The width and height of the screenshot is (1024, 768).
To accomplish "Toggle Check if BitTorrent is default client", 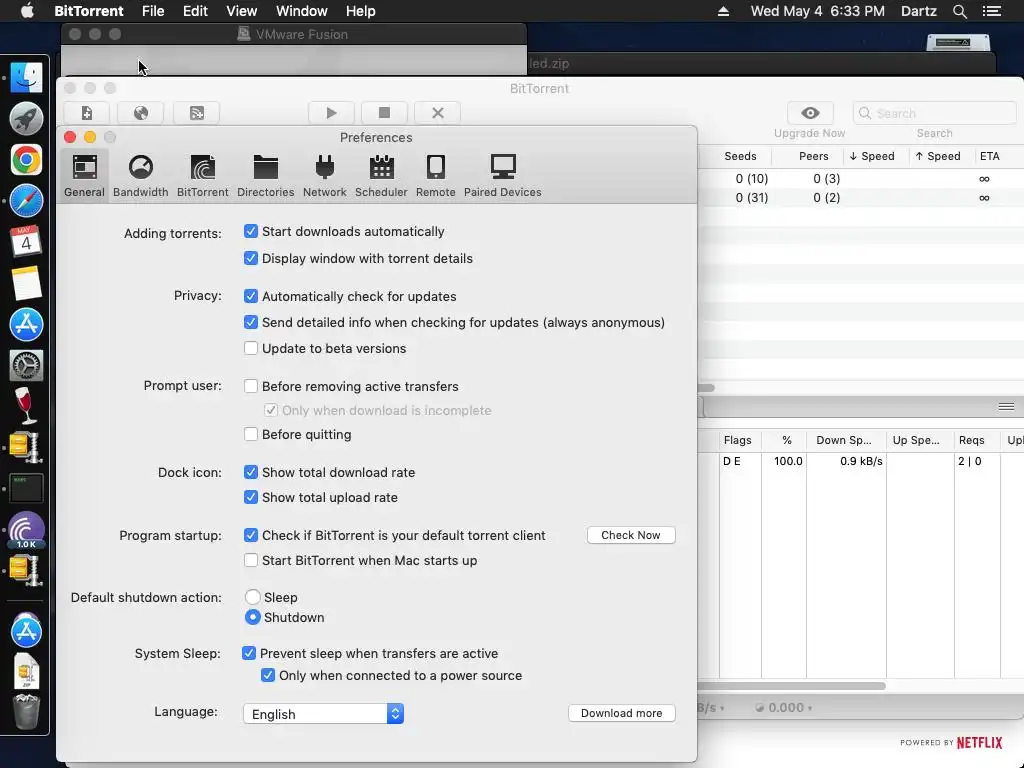I will coord(251,535).
